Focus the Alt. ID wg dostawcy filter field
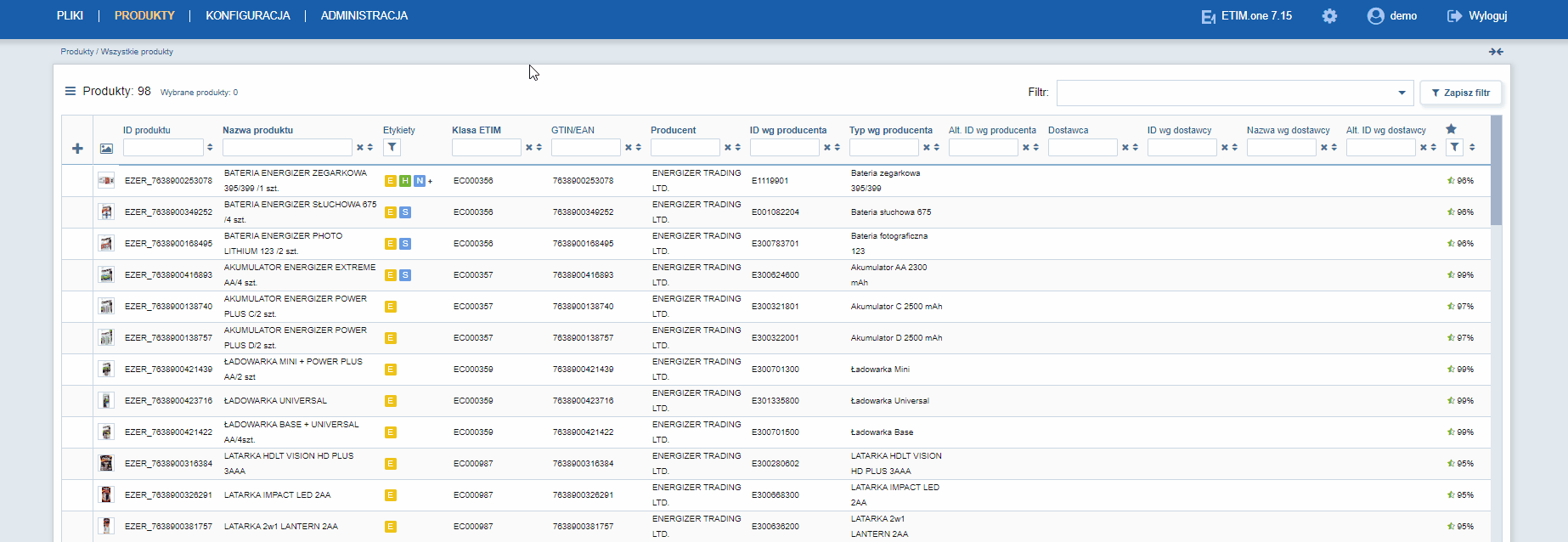This screenshot has width=1568, height=542. [x=1381, y=148]
